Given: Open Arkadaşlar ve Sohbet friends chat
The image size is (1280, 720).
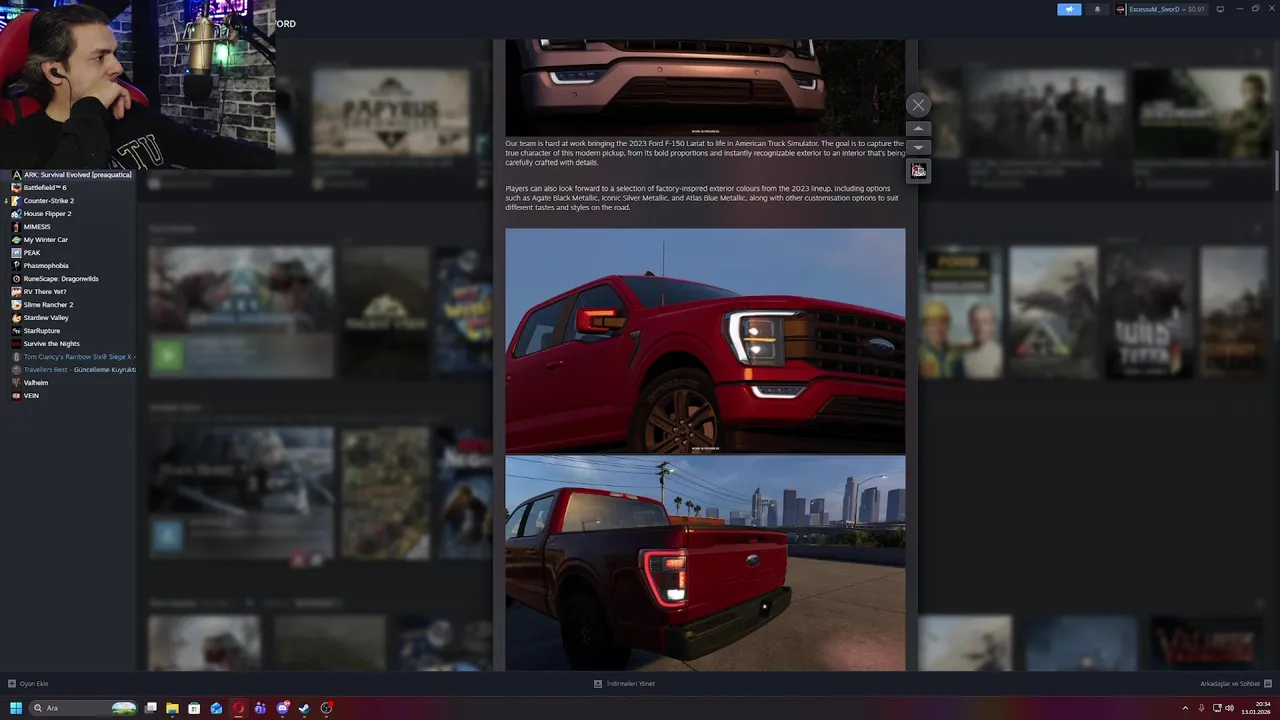Looking at the screenshot, I should 1236,684.
